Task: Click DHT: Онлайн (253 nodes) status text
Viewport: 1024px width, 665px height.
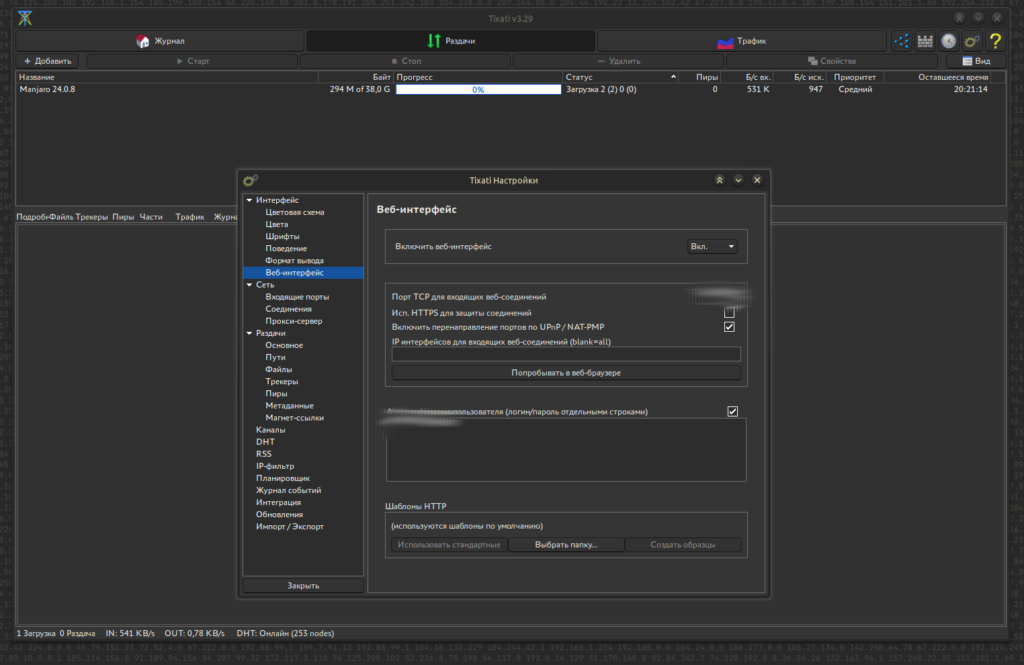Action: [285, 634]
